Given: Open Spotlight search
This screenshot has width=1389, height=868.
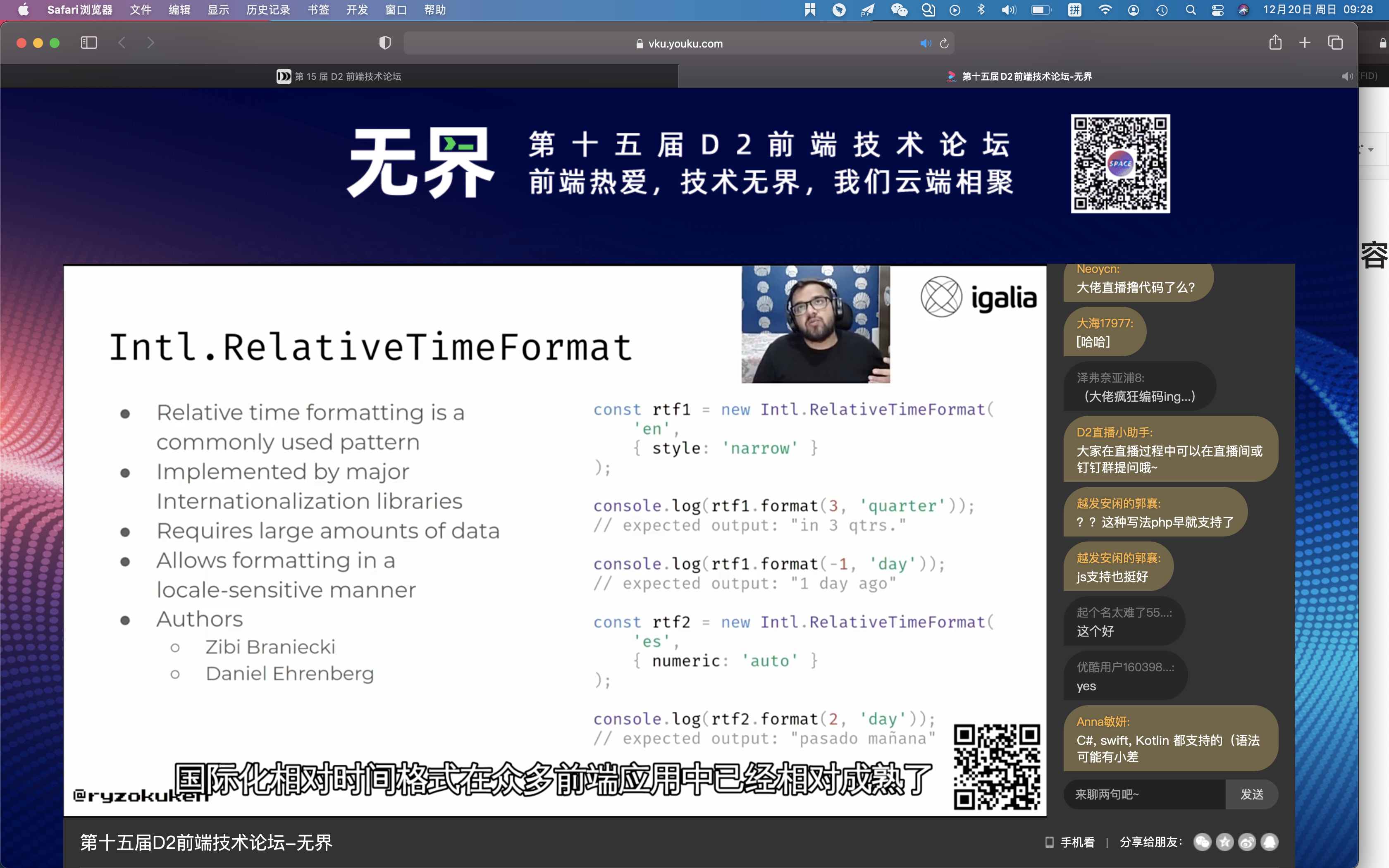Looking at the screenshot, I should coord(1191,10).
